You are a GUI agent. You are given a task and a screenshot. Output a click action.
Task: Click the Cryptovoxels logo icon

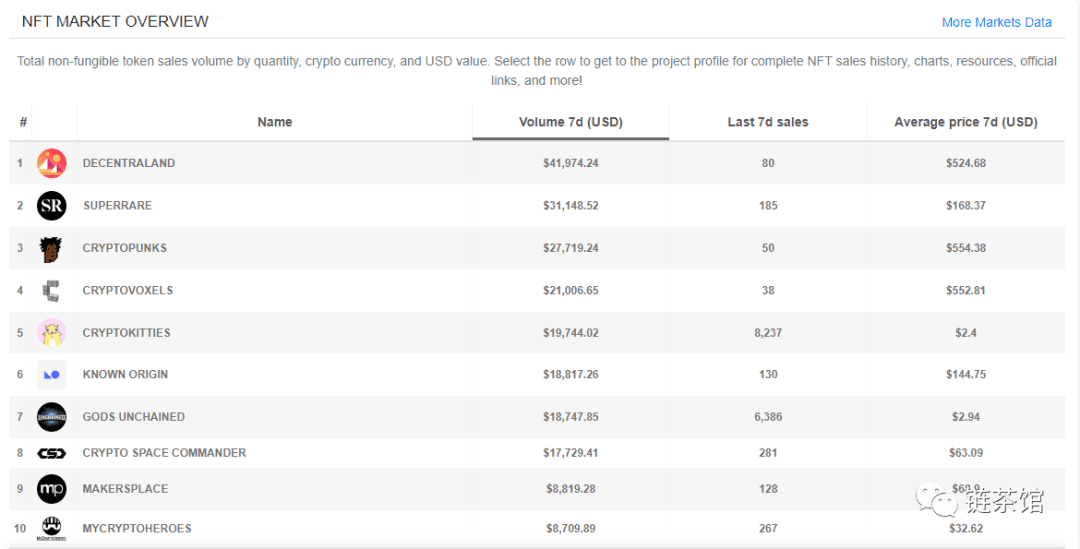[52, 290]
